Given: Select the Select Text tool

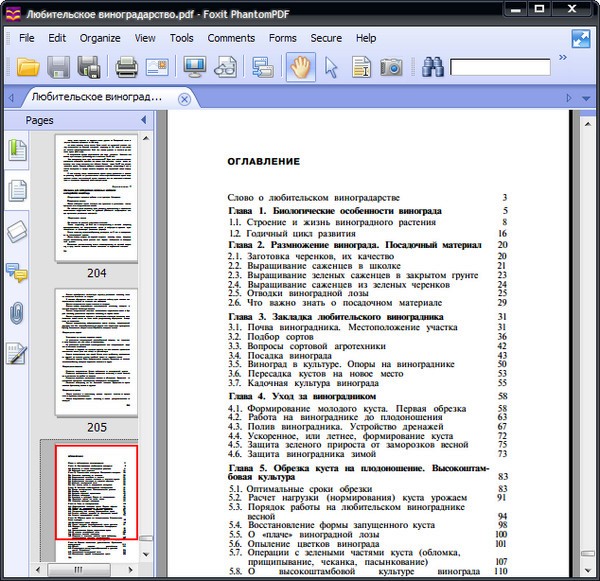Looking at the screenshot, I should click(x=361, y=67).
